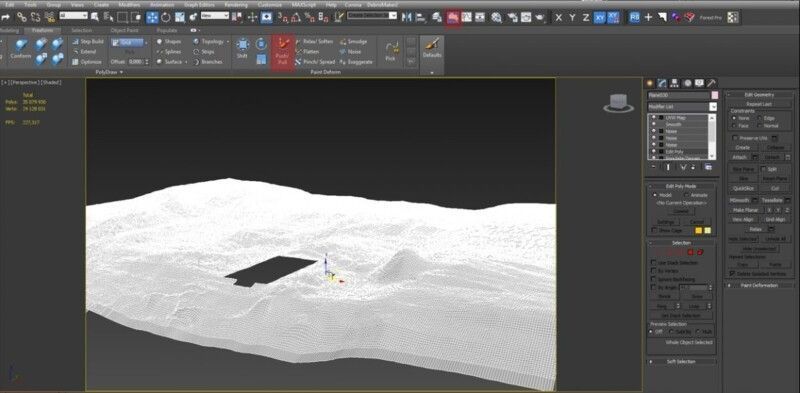The width and height of the screenshot is (800, 393).
Task: Enable the Use Stack Selection checkbox
Action: click(654, 263)
